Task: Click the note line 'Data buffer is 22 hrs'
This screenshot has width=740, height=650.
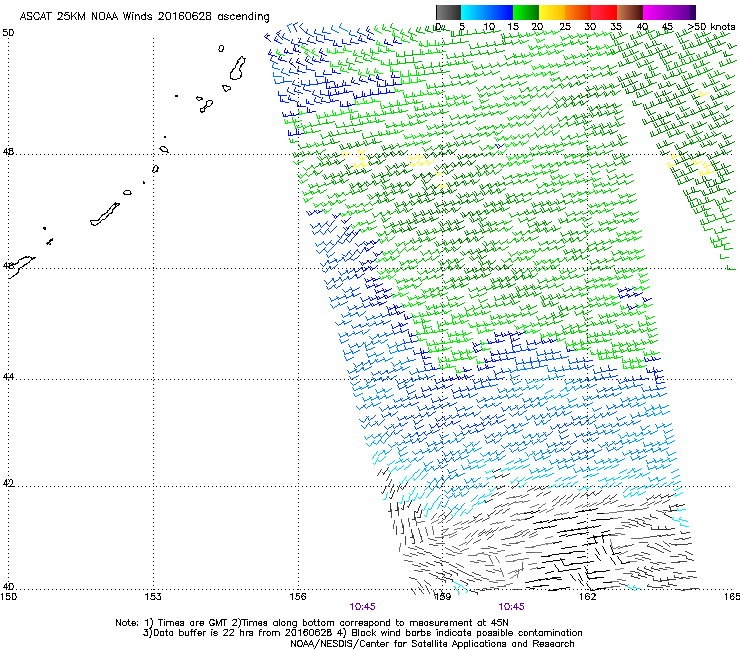Action: [362, 633]
